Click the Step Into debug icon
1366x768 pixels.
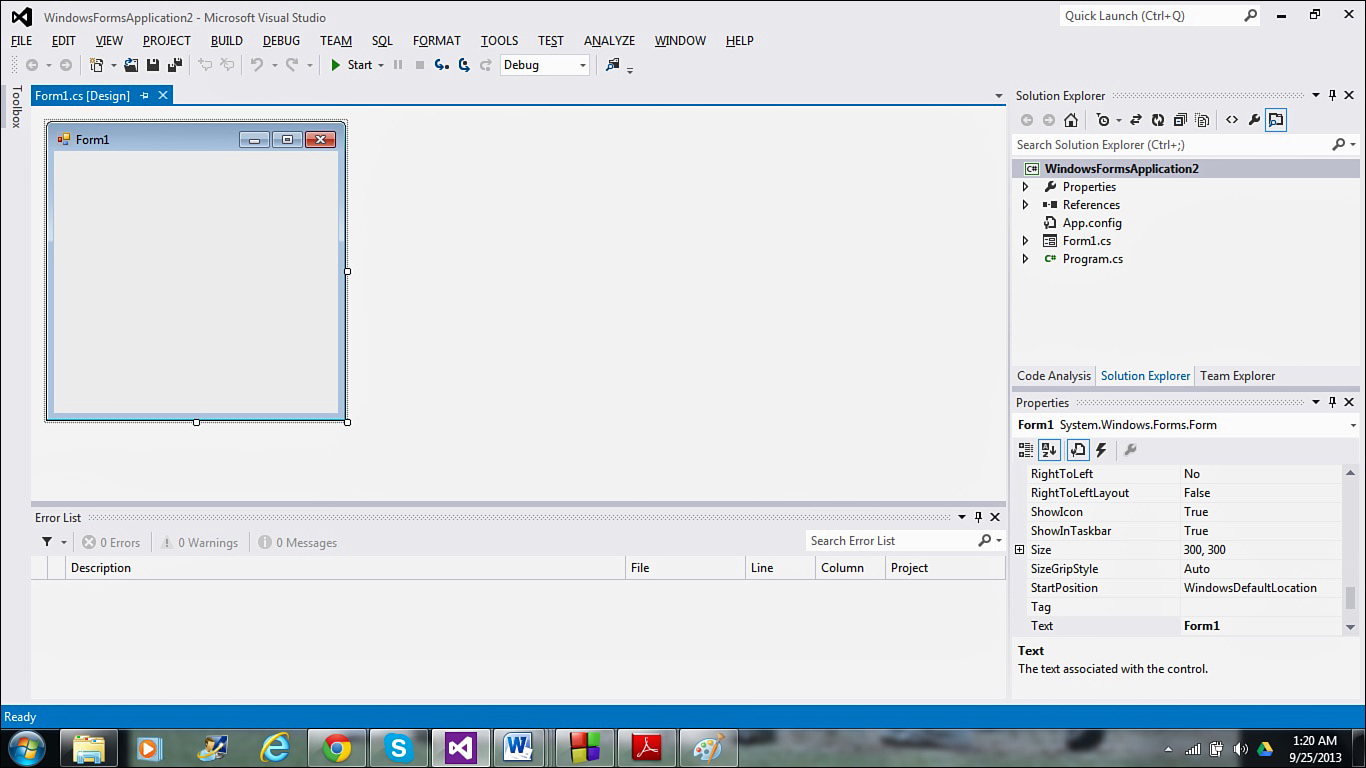pos(441,65)
